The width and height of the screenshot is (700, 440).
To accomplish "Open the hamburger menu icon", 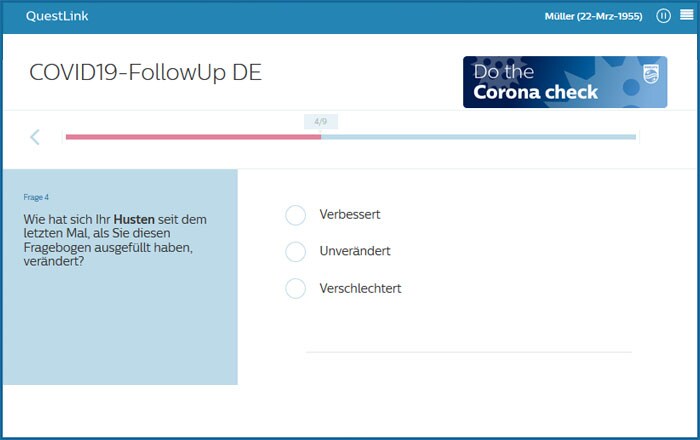I will pos(687,15).
